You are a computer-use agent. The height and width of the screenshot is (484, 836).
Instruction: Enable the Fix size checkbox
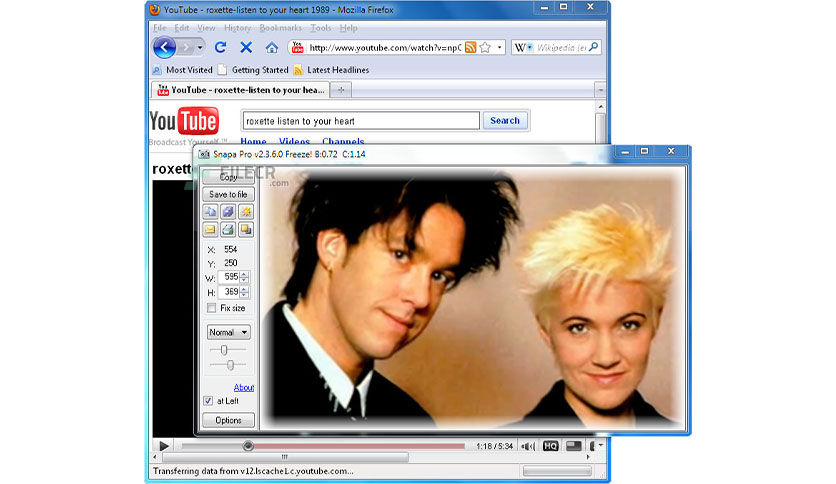tap(212, 308)
